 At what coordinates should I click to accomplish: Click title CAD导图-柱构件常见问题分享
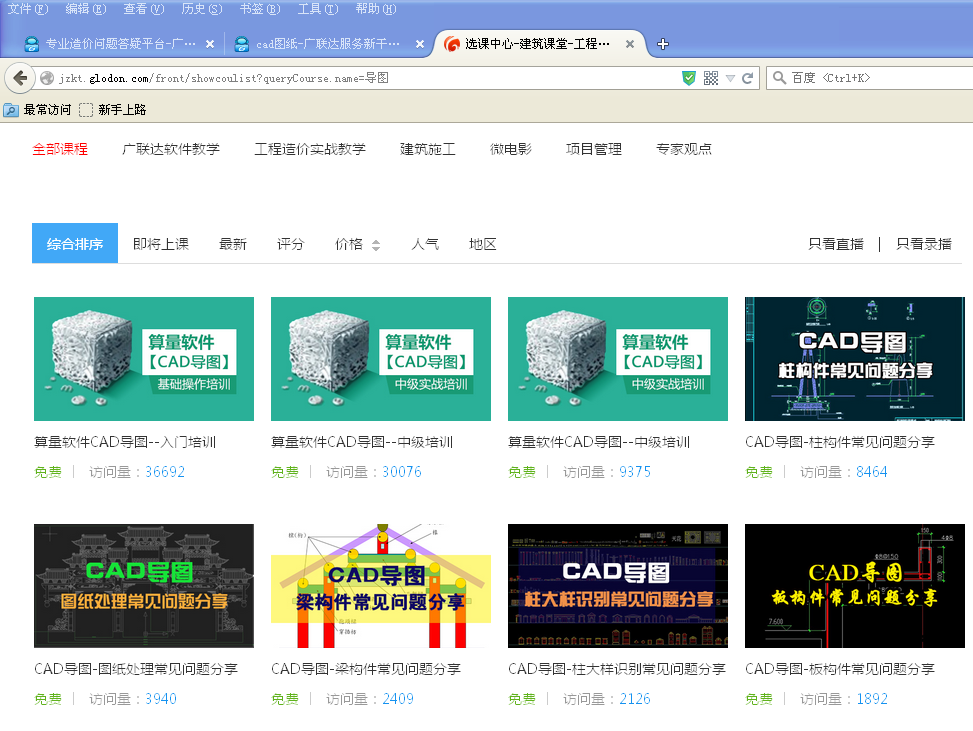click(x=840, y=442)
